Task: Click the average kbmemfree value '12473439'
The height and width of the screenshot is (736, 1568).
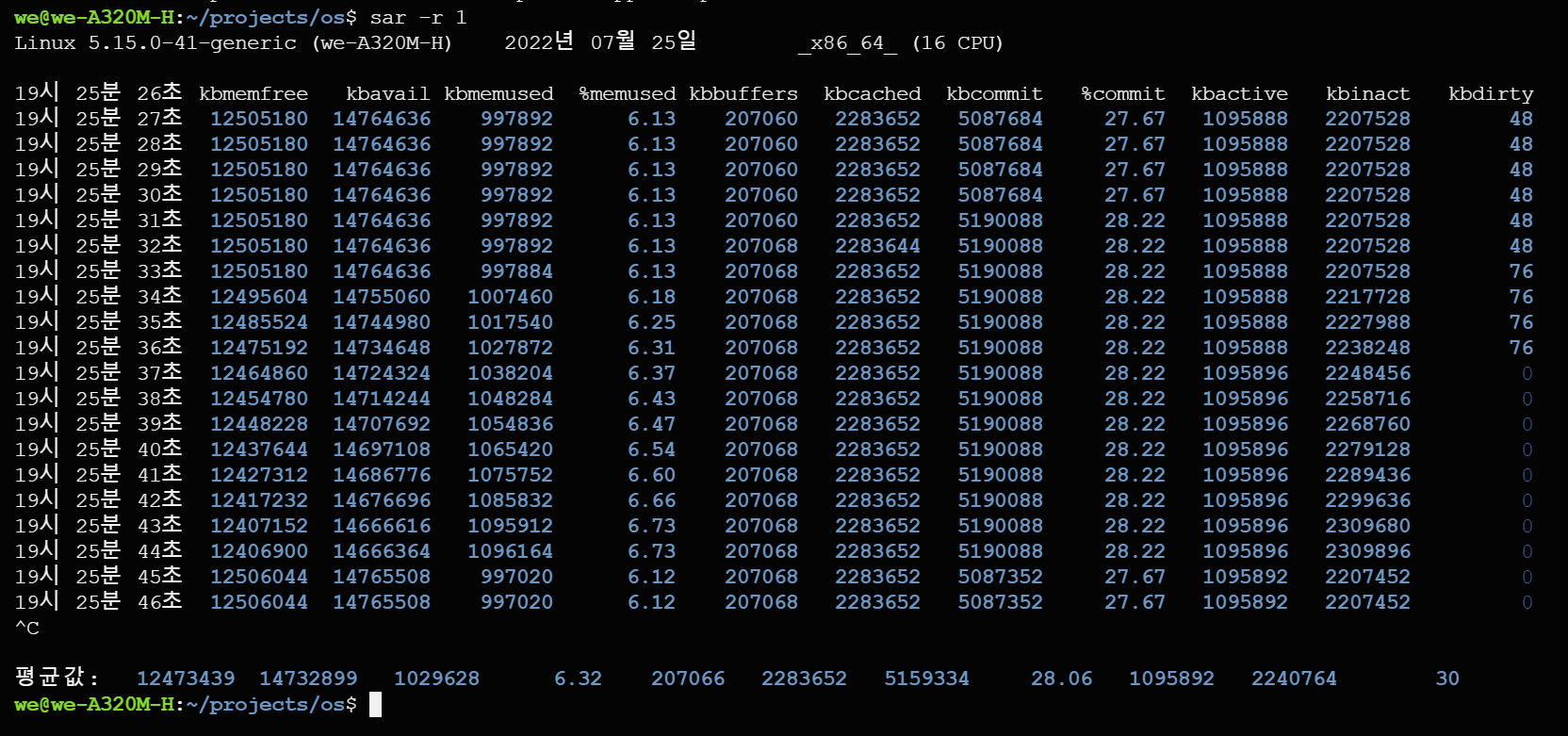Action: pyautogui.click(x=186, y=679)
